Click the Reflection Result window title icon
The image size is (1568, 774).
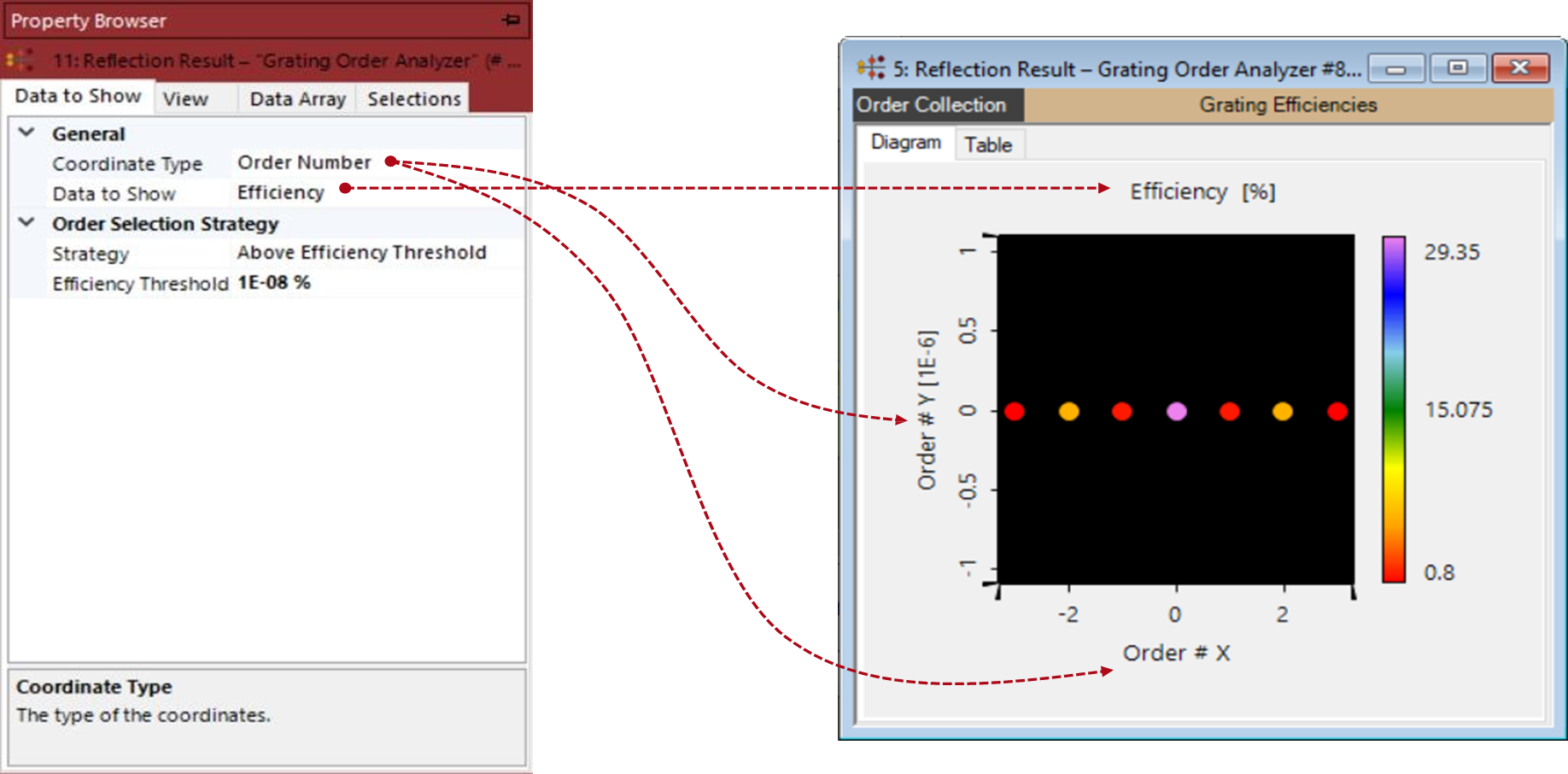(x=871, y=68)
